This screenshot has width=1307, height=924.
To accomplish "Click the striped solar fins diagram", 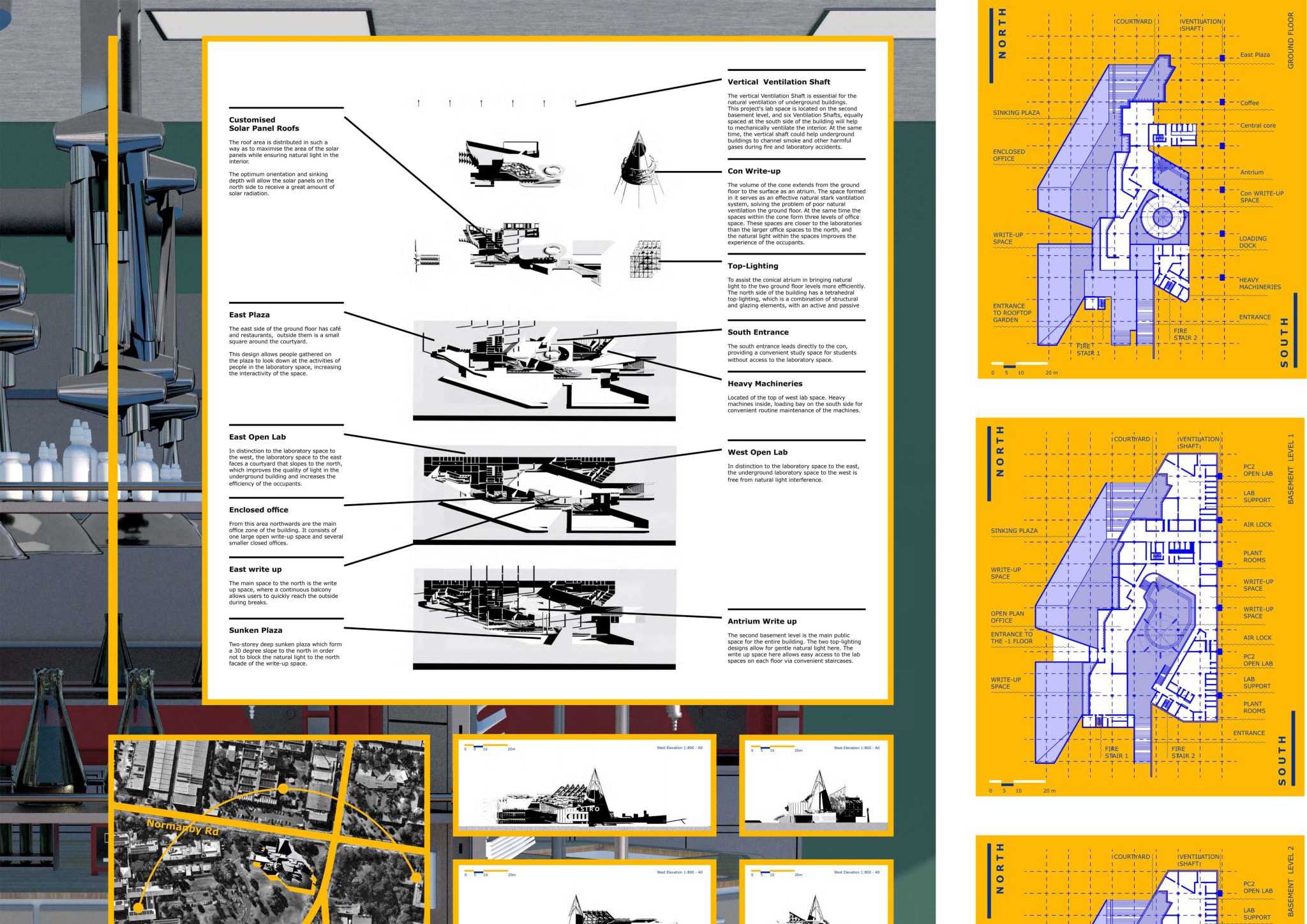I will (x=426, y=258).
